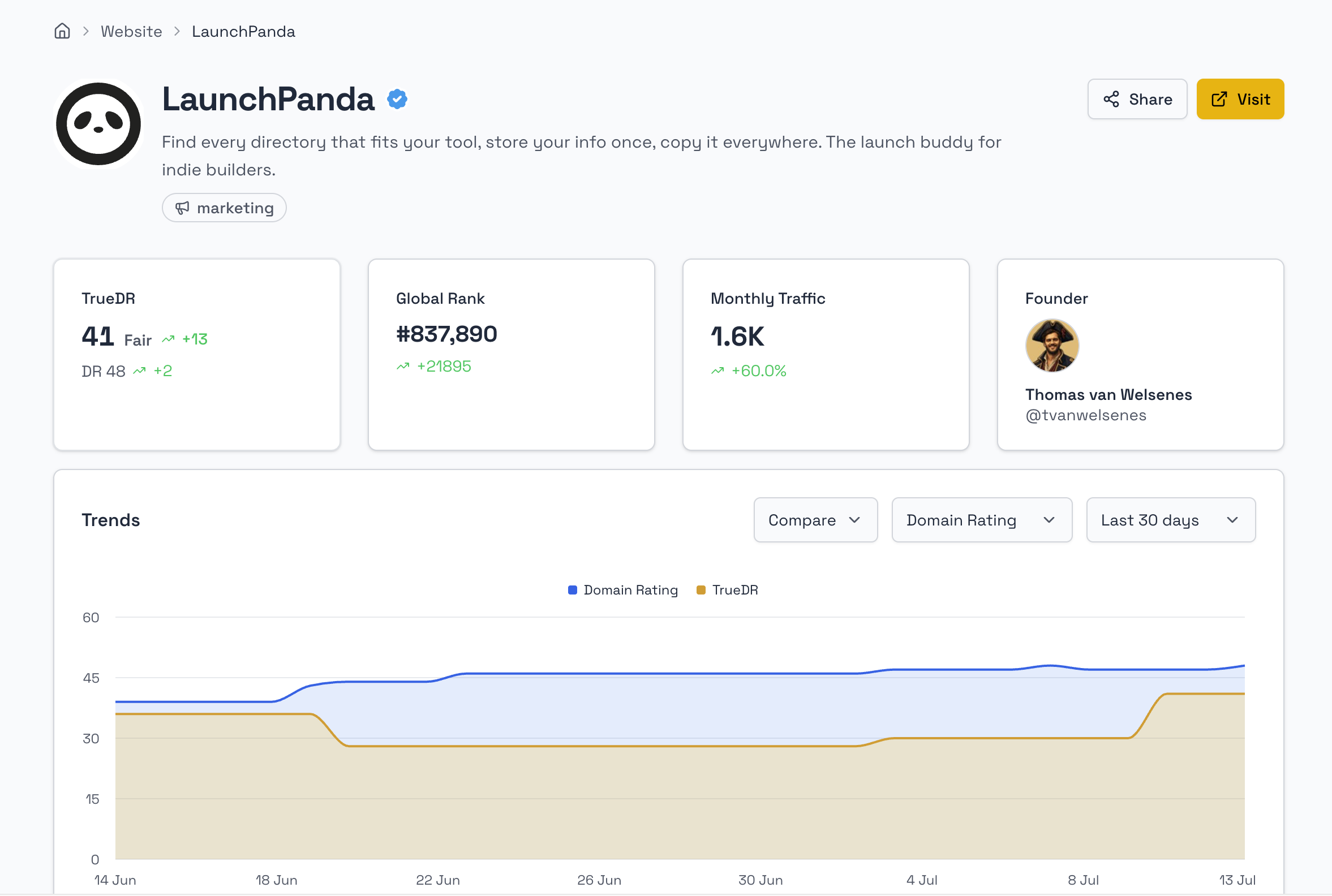Click the +60.0% traffic trend arrow icon
The width and height of the screenshot is (1332, 896).
[x=717, y=372]
